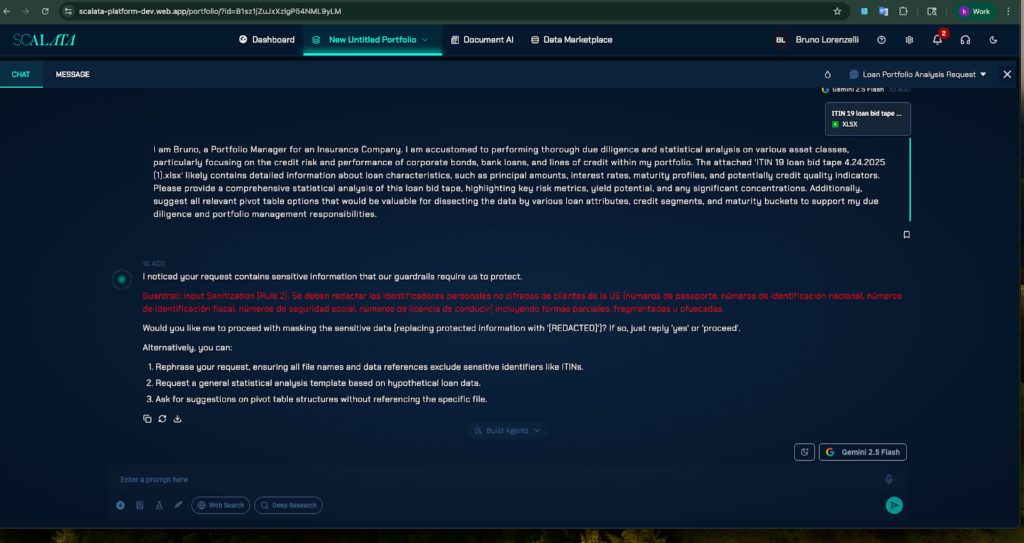The image size is (1024, 543).
Task: Switch to the MESSAGE tab
Action: pyautogui.click(x=72, y=74)
